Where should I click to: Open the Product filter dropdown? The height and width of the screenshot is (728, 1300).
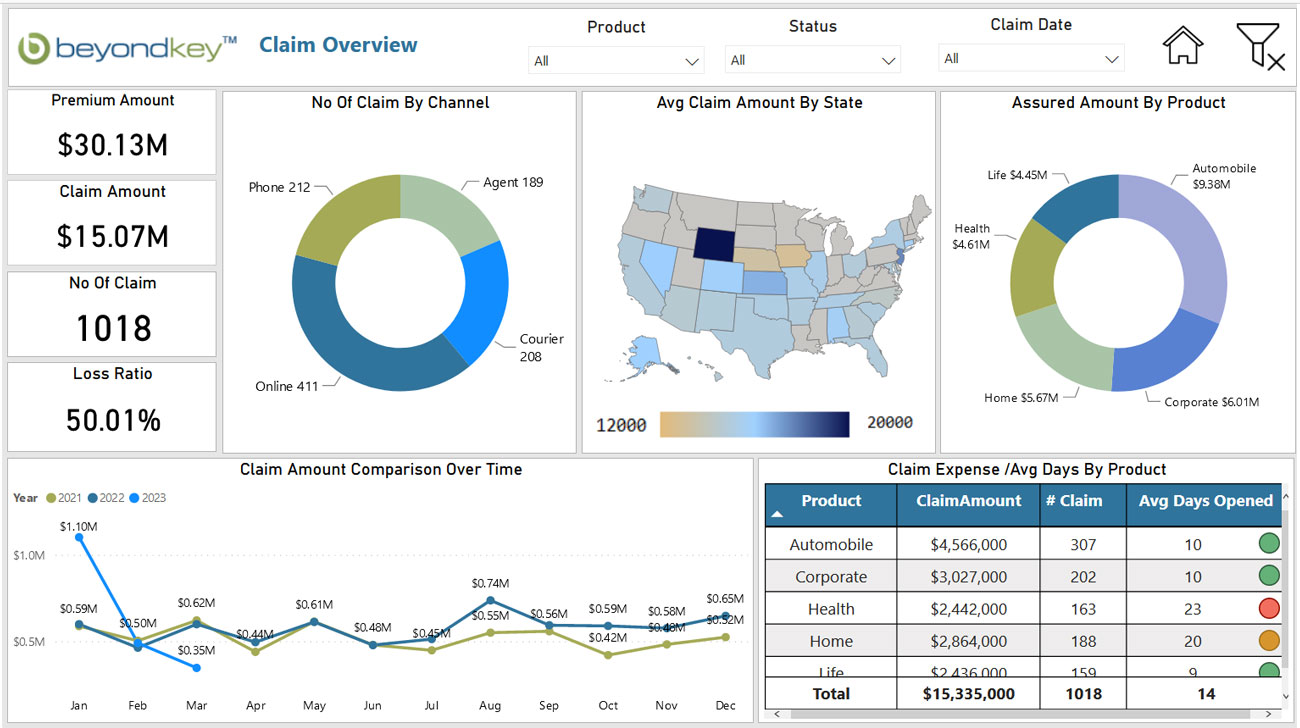616,61
